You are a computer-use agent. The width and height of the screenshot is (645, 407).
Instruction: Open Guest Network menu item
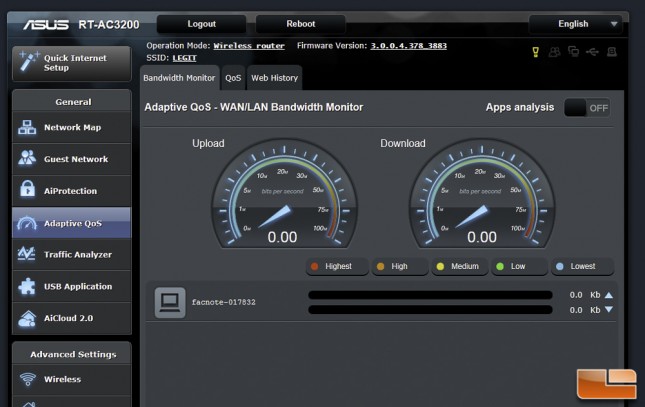pos(72,159)
